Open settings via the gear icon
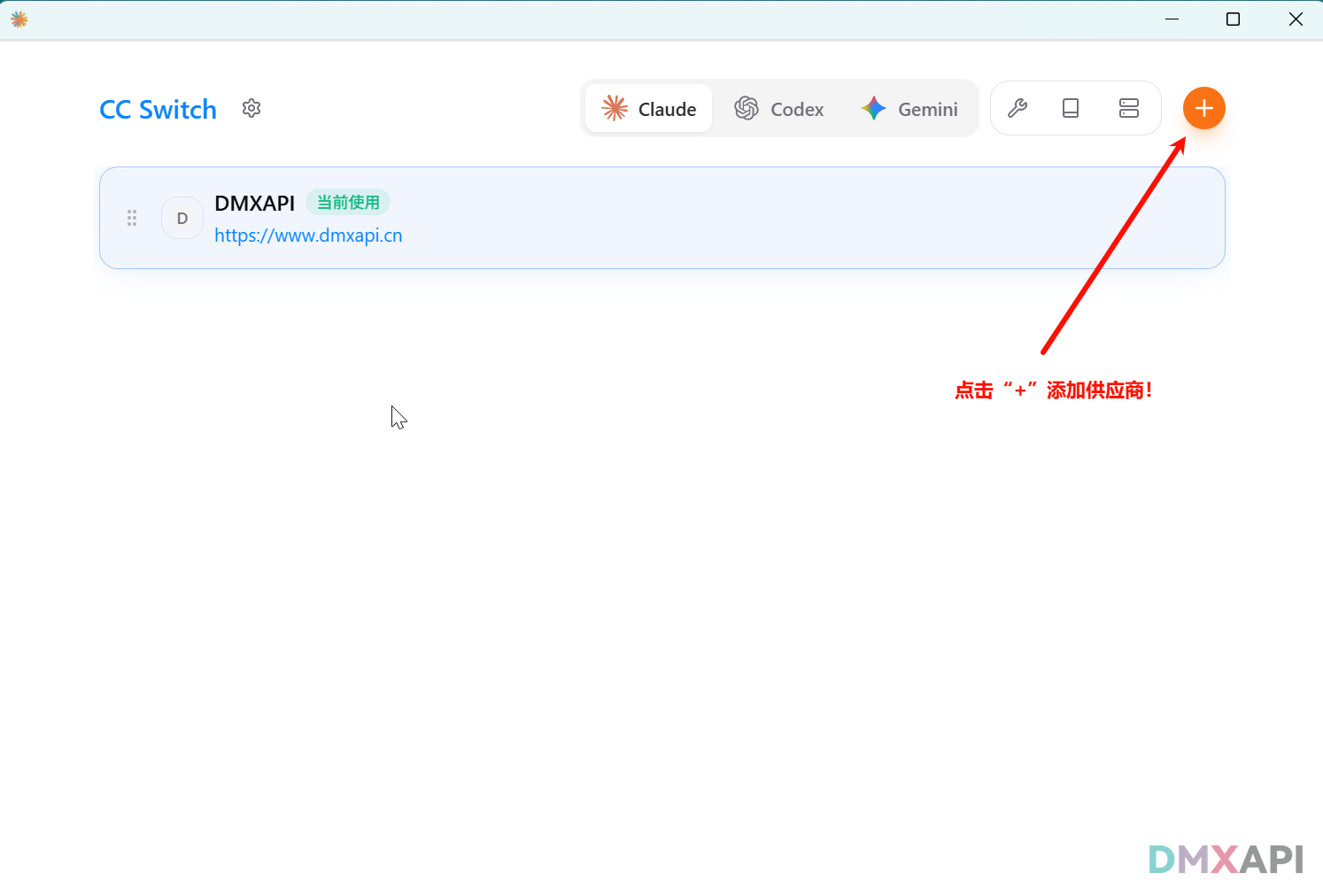This screenshot has width=1323, height=896. click(x=251, y=108)
